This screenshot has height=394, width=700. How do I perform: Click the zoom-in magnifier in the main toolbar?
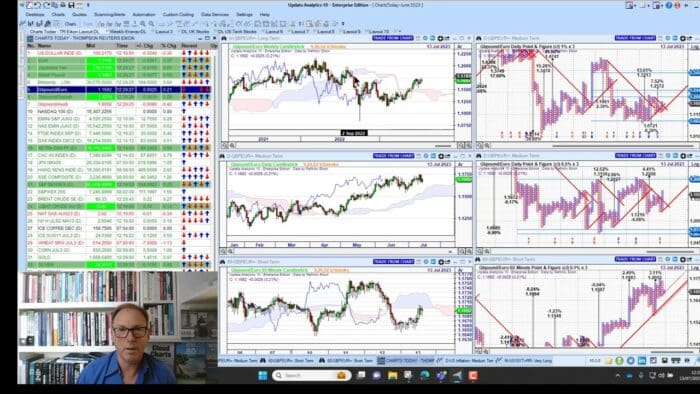click(143, 24)
